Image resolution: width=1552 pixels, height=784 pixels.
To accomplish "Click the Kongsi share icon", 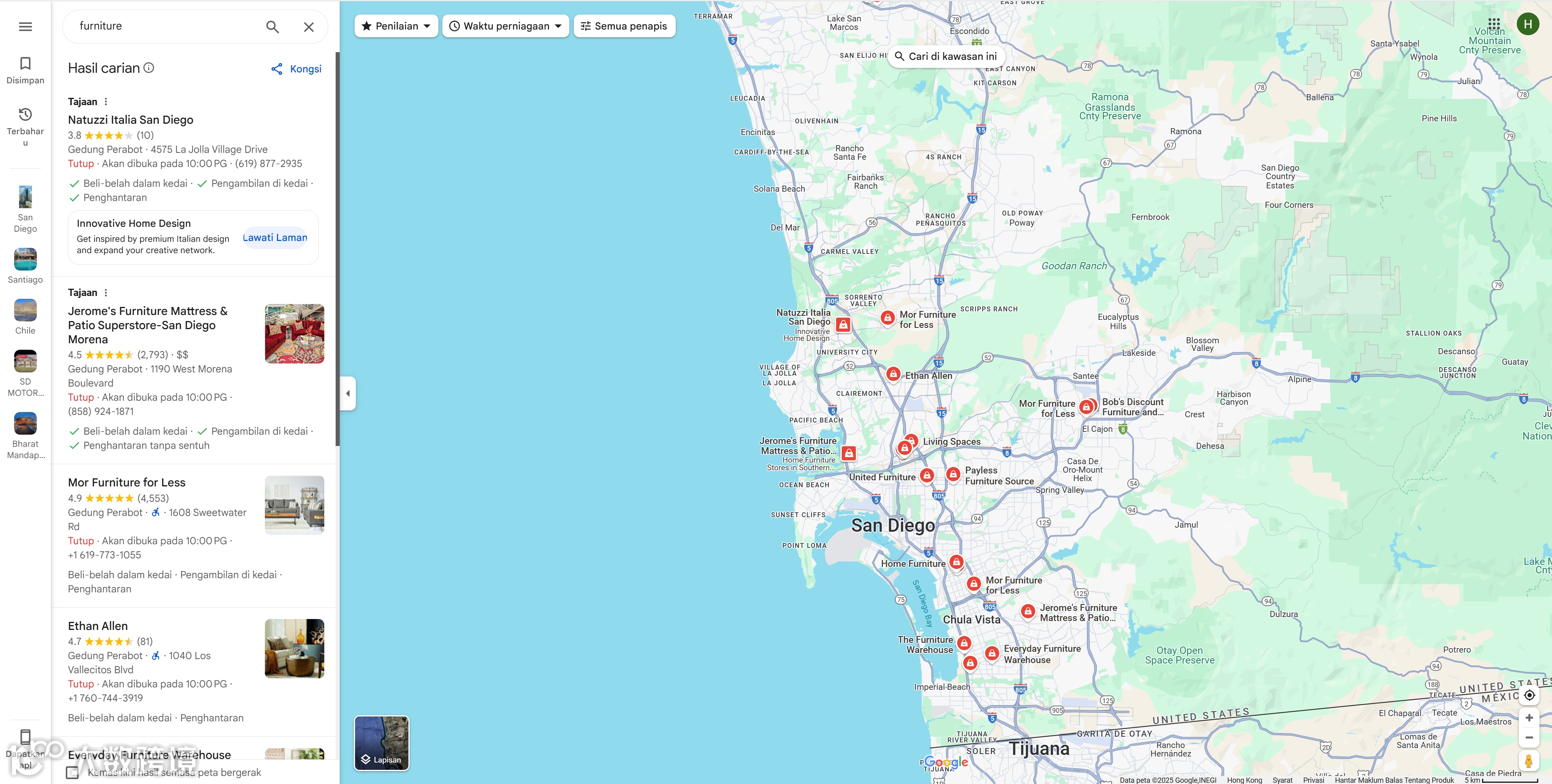I will coord(277,69).
